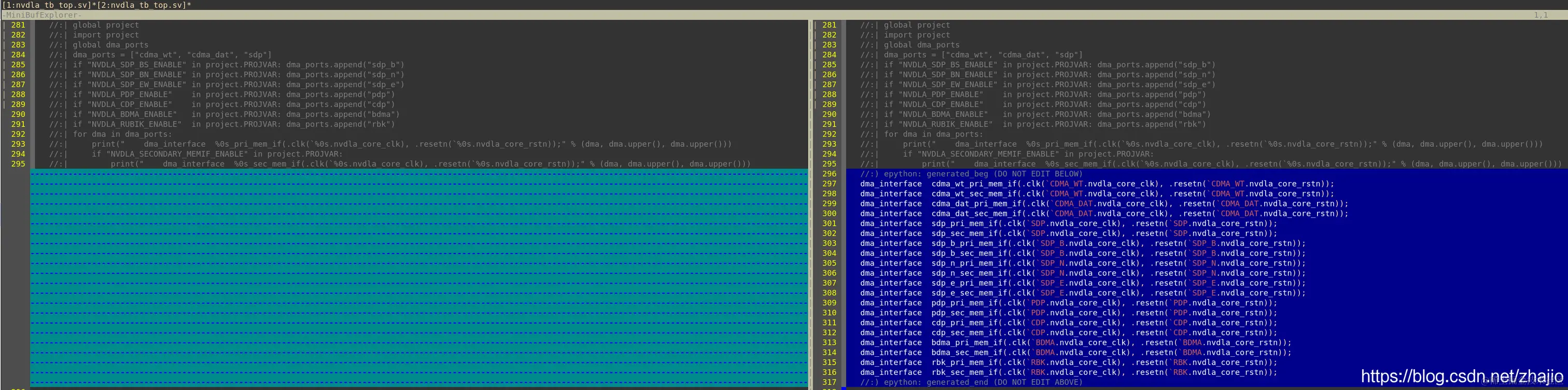Click the pdp_sec_mem_if line
The height and width of the screenshot is (390, 1568).
1069,313
